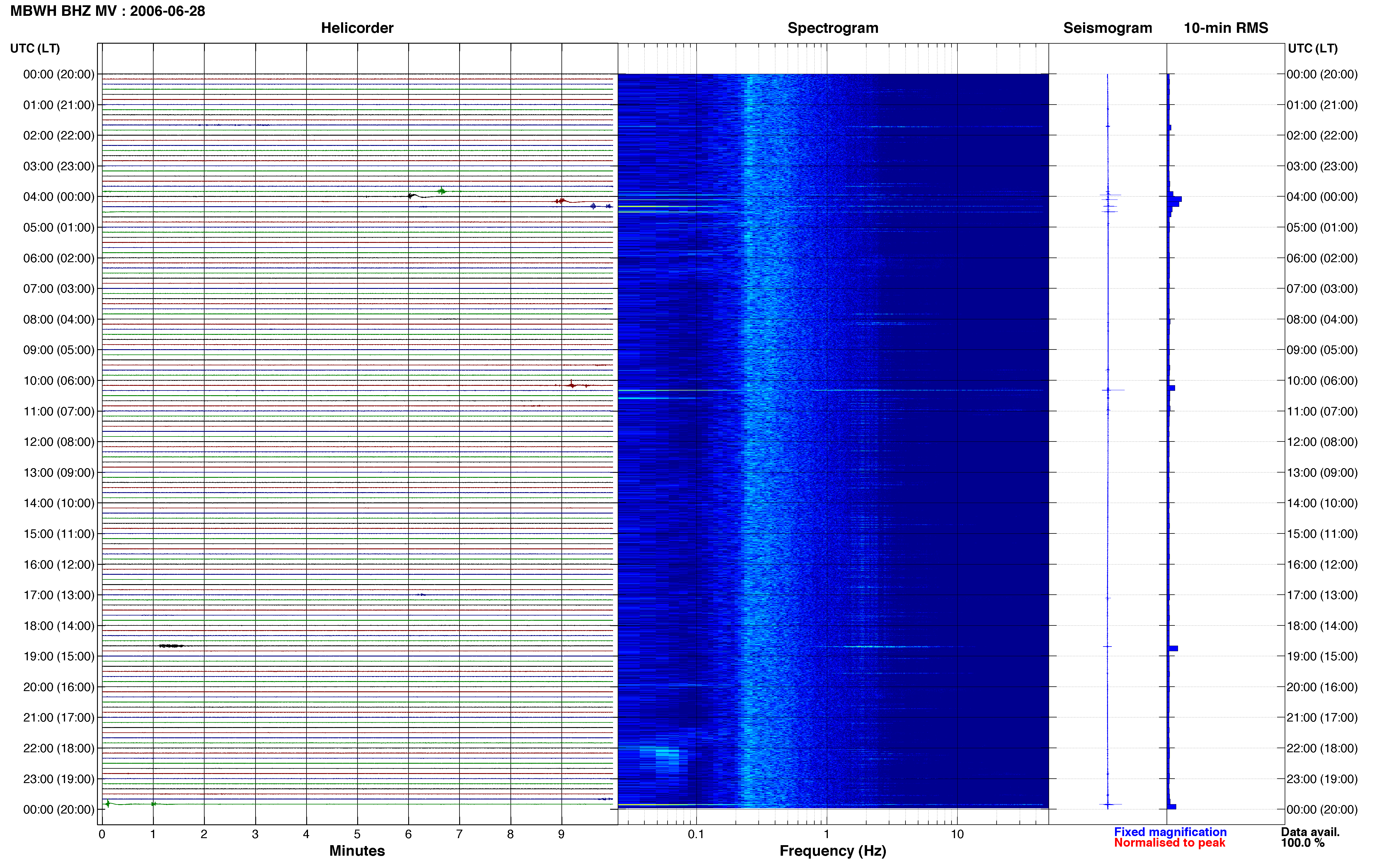Select the 10-min RMS panel heading
1389x868 pixels.
click(x=1225, y=28)
